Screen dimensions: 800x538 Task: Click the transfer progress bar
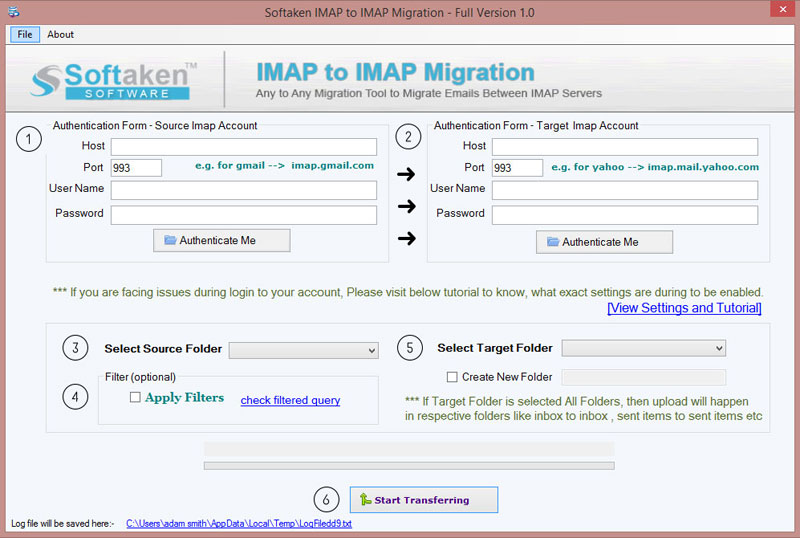(409, 466)
